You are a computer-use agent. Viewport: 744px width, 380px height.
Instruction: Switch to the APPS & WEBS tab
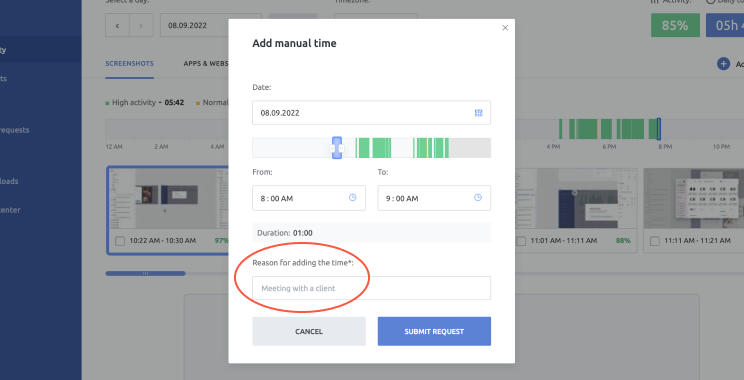pos(206,64)
